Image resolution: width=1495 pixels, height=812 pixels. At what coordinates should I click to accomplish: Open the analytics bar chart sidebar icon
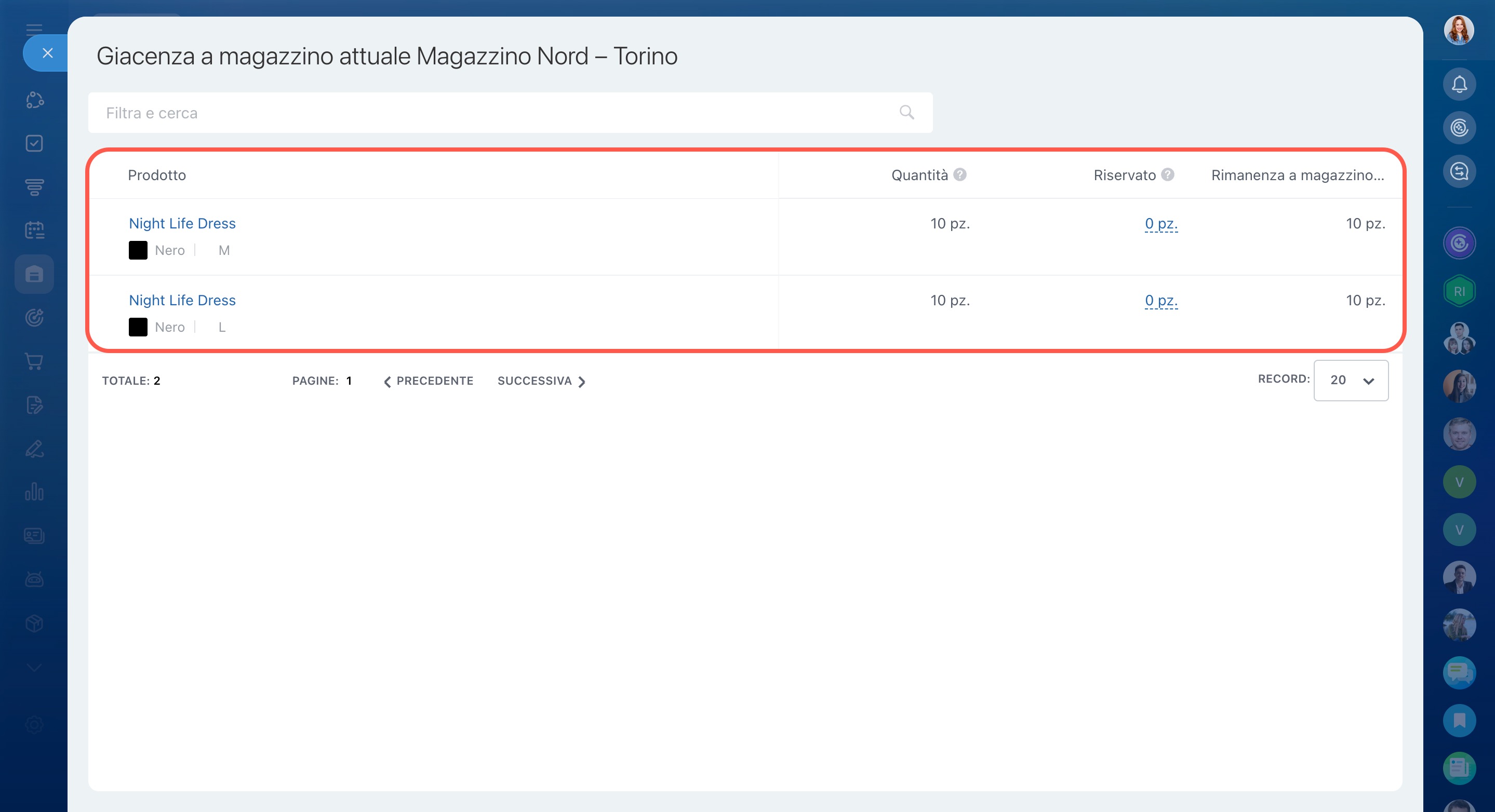(x=34, y=492)
